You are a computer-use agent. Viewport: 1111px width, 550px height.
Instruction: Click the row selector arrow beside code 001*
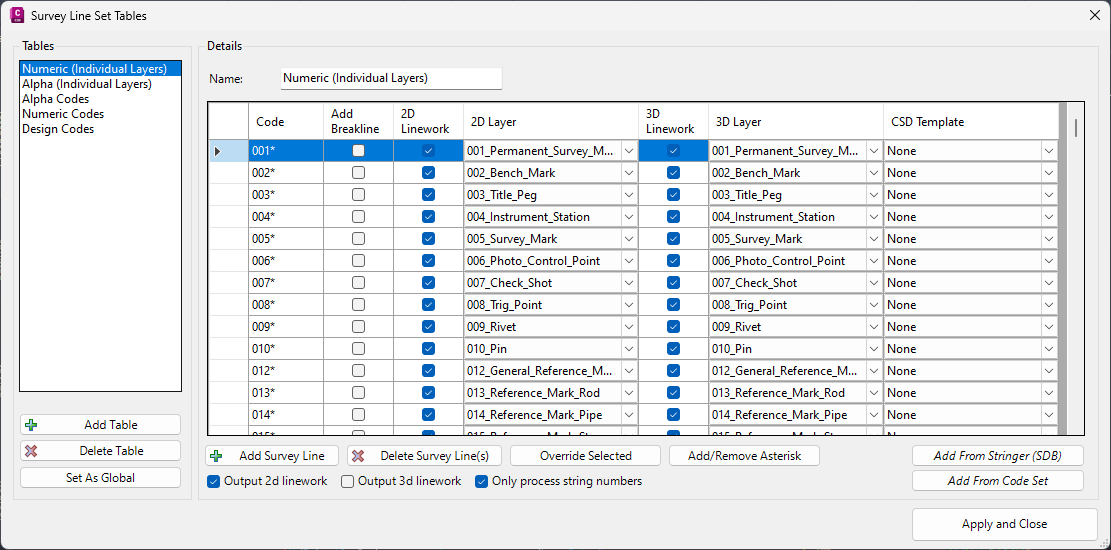coord(217,151)
